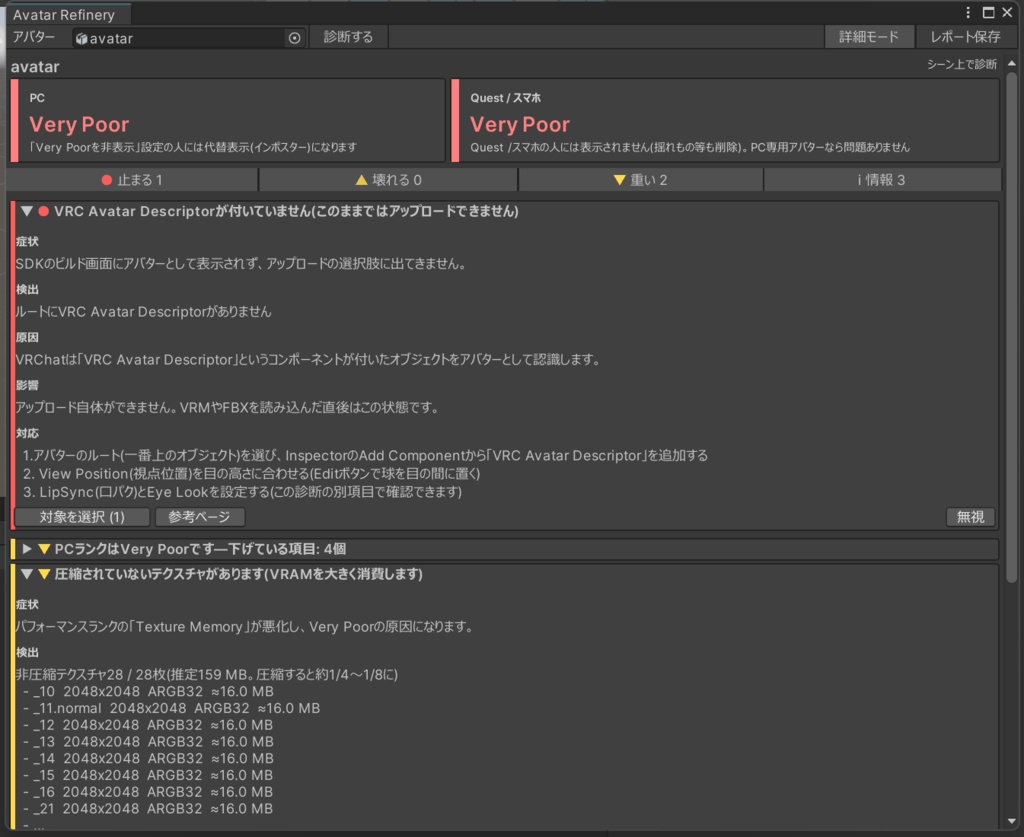
Task: Click レポート保存 button
Action: (x=965, y=37)
